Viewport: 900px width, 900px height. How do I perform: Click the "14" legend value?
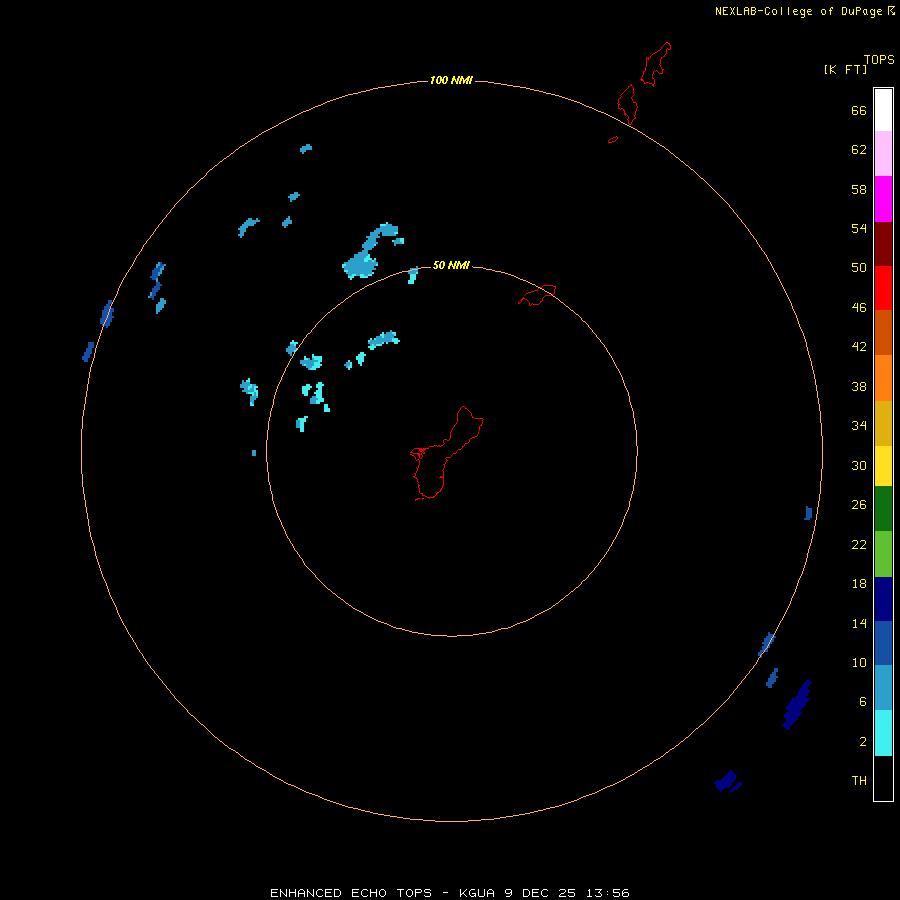click(859, 623)
